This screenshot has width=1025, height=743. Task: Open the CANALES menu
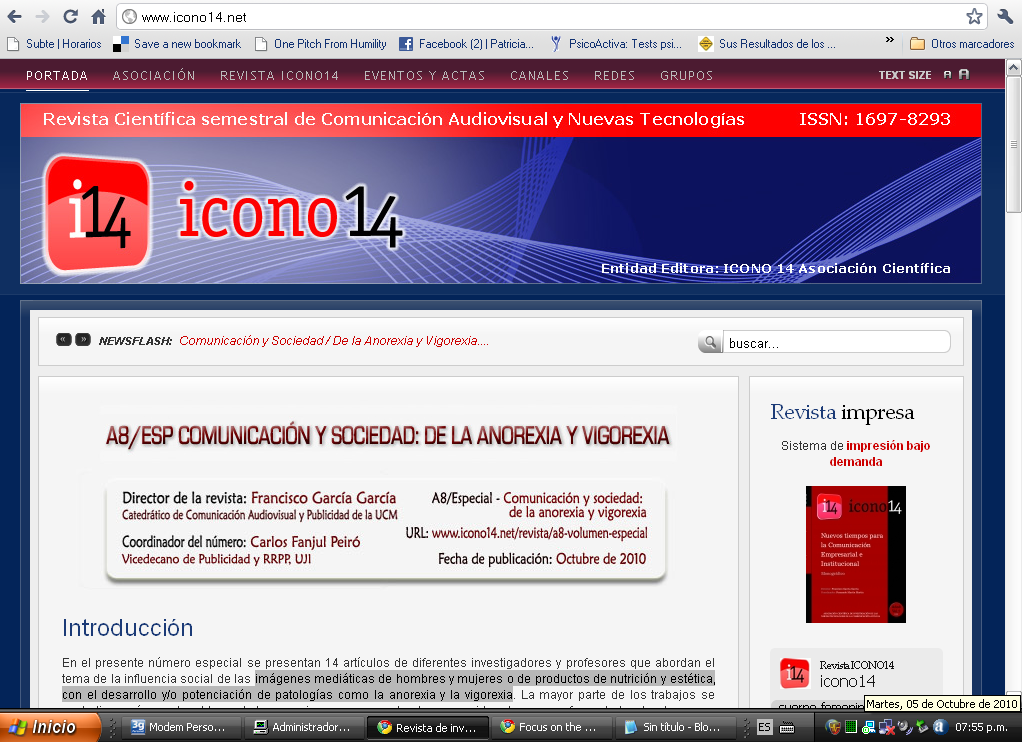[539, 76]
